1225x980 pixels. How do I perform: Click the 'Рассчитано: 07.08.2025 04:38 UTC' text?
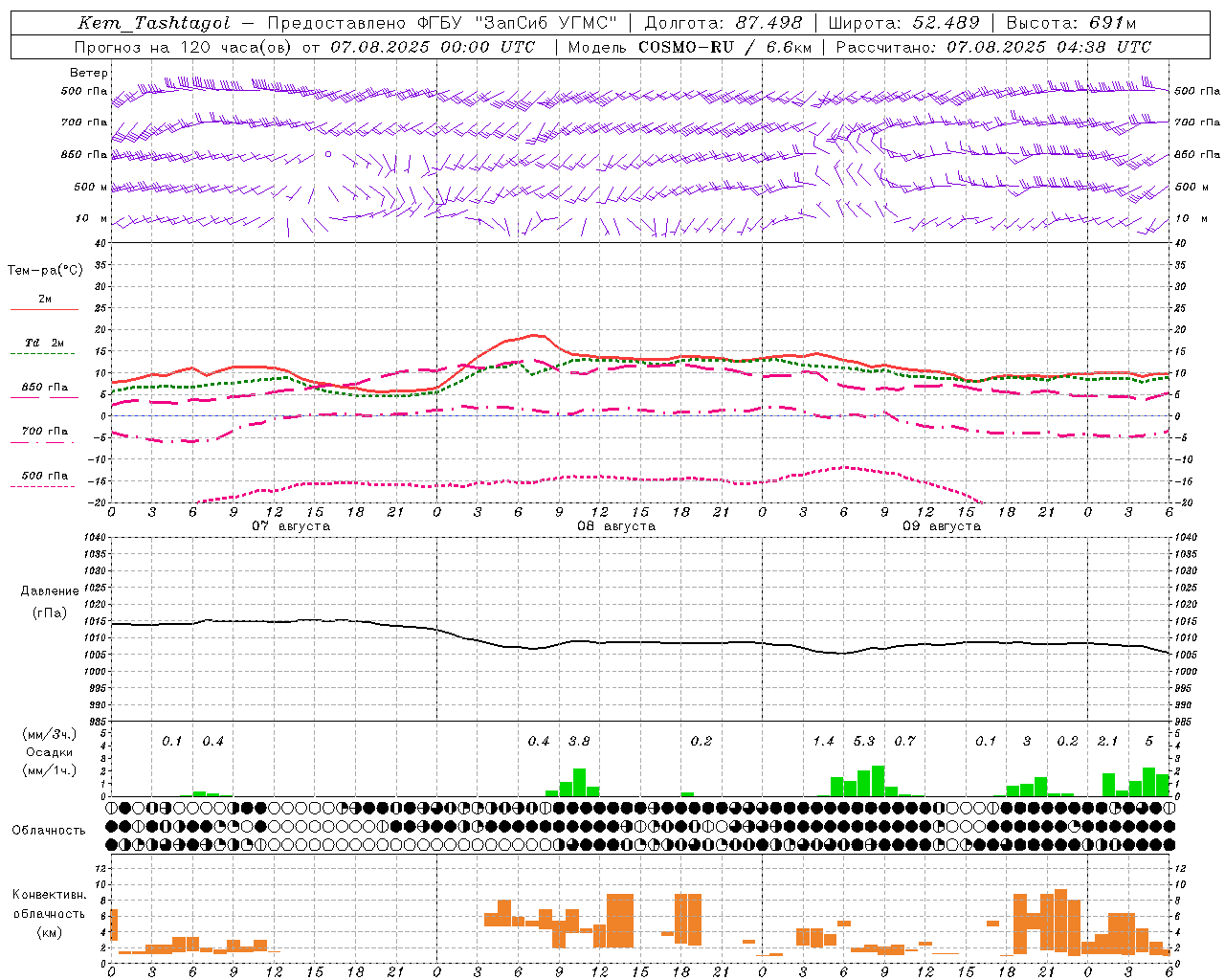pos(993,47)
